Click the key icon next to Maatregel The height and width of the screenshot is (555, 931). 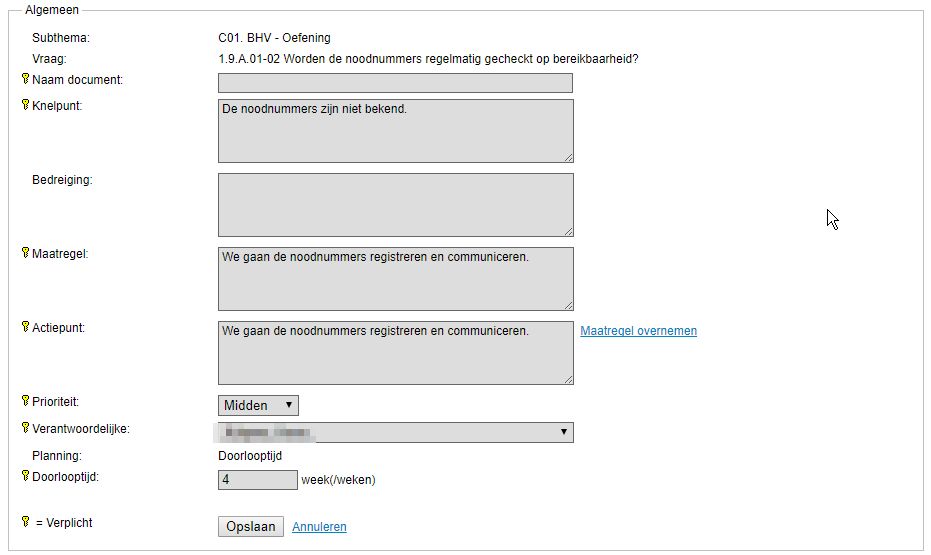pos(25,253)
